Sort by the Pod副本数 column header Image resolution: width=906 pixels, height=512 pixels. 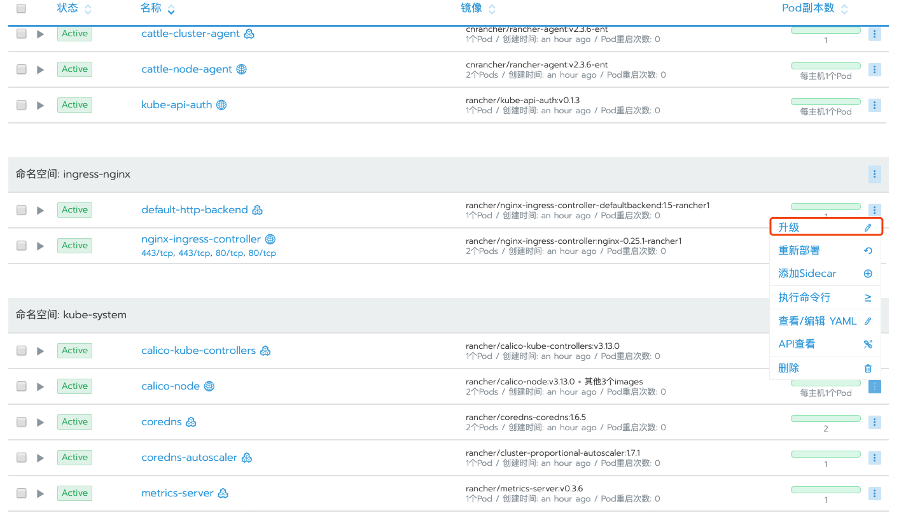[815, 8]
